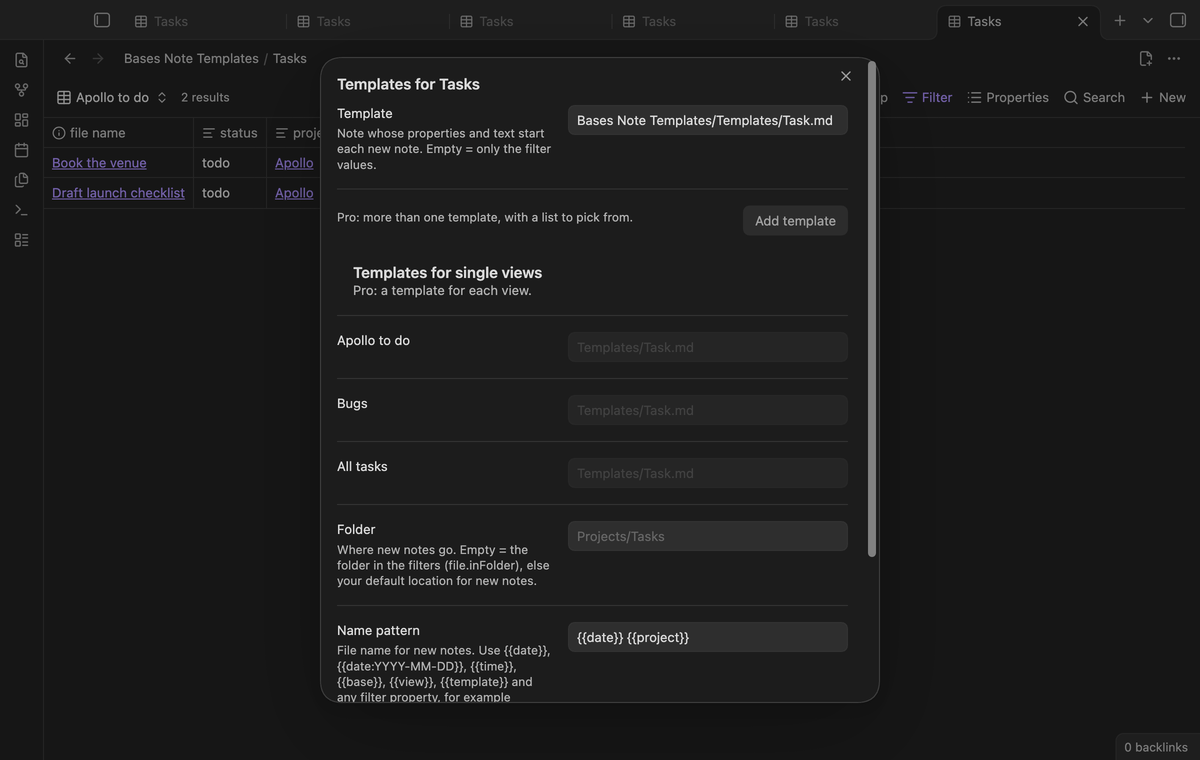The height and width of the screenshot is (760, 1200).
Task: Close the active Tasks tab
Action: [1083, 21]
